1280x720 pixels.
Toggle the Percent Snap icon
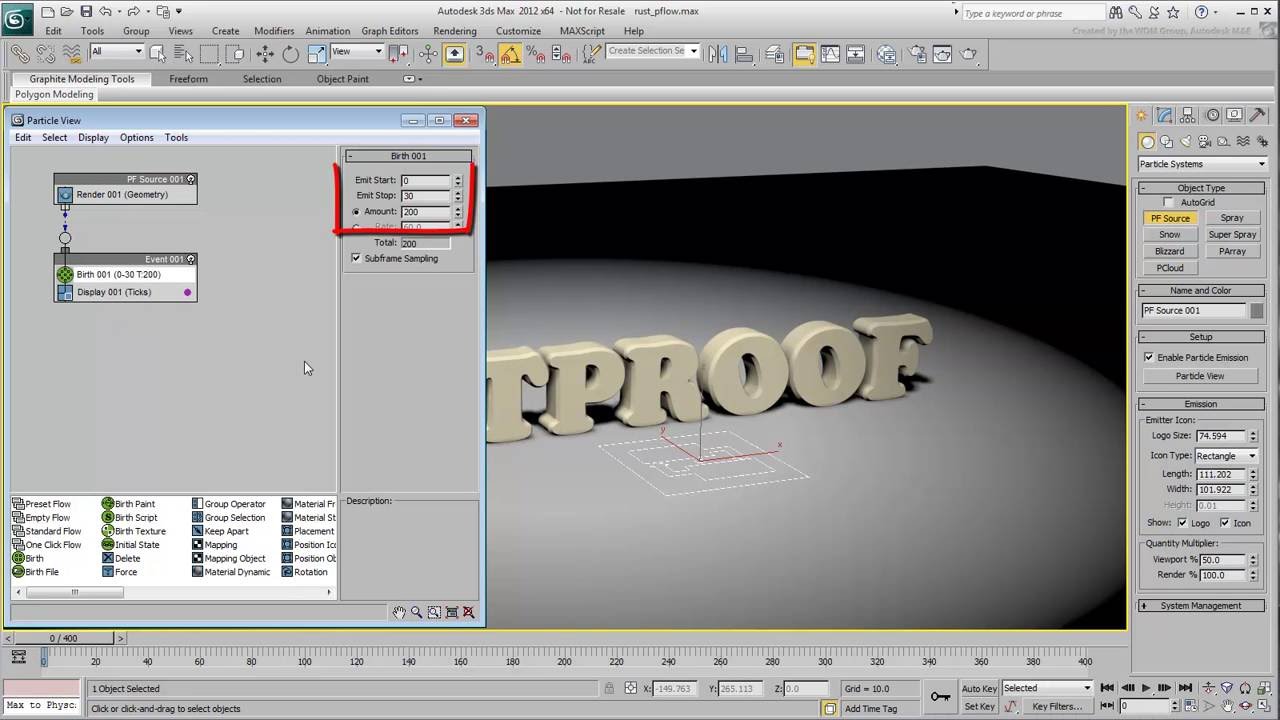click(535, 54)
